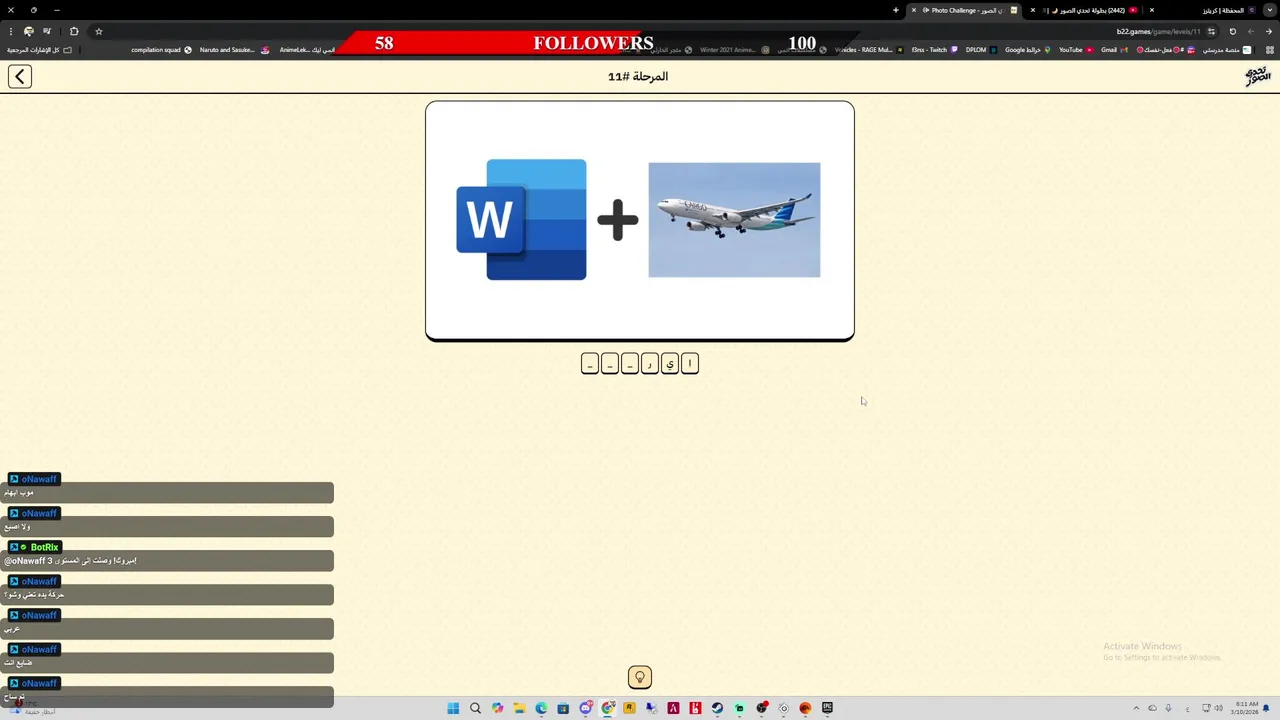The image size is (1280, 720).
Task: Click browser forward navigation arrow
Action: click(1250, 31)
